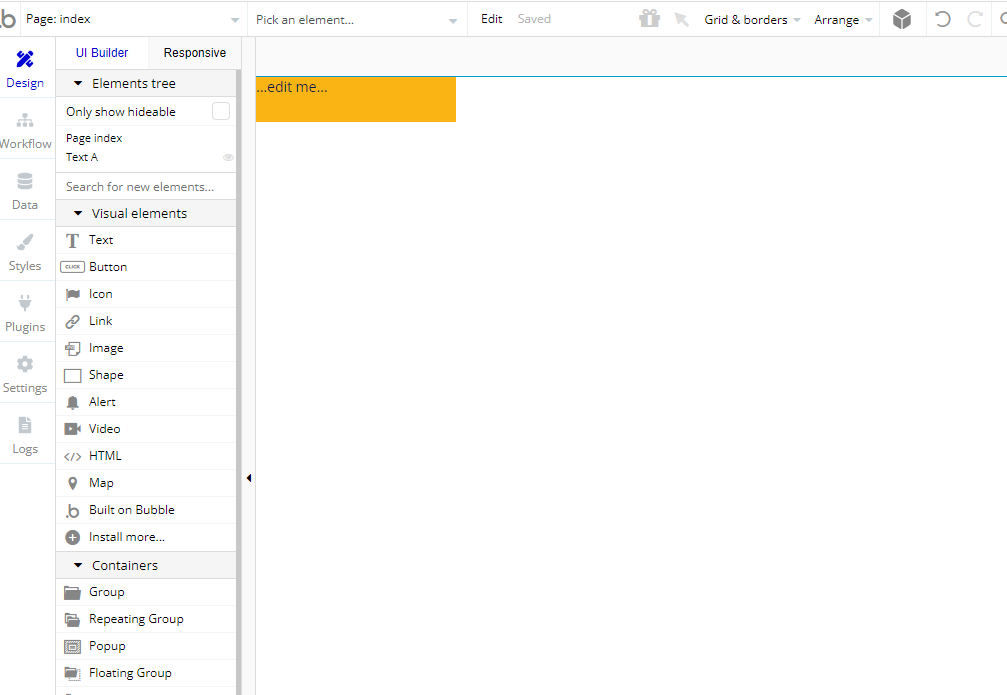1007x695 pixels.
Task: Select the Repeating Group container element
Action: [136, 619]
